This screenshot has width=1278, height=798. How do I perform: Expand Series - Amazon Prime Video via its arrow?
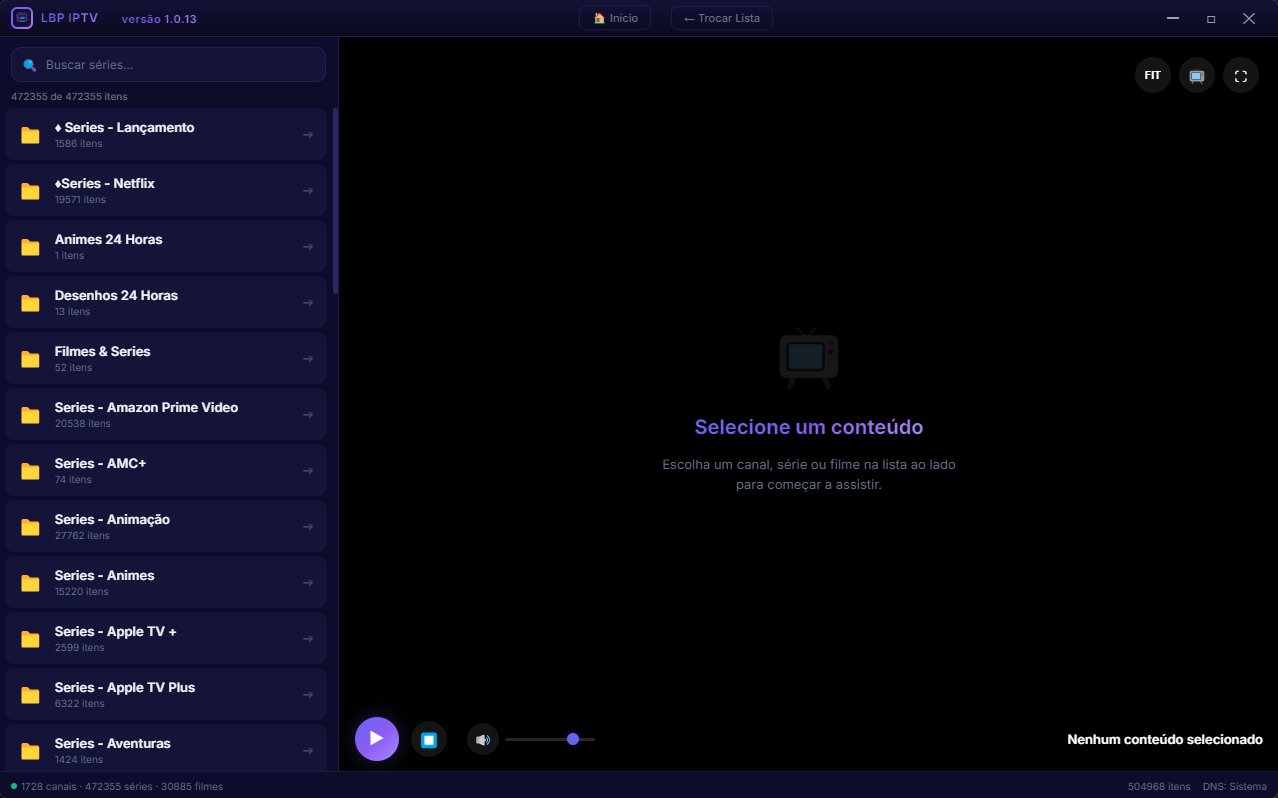tap(308, 415)
